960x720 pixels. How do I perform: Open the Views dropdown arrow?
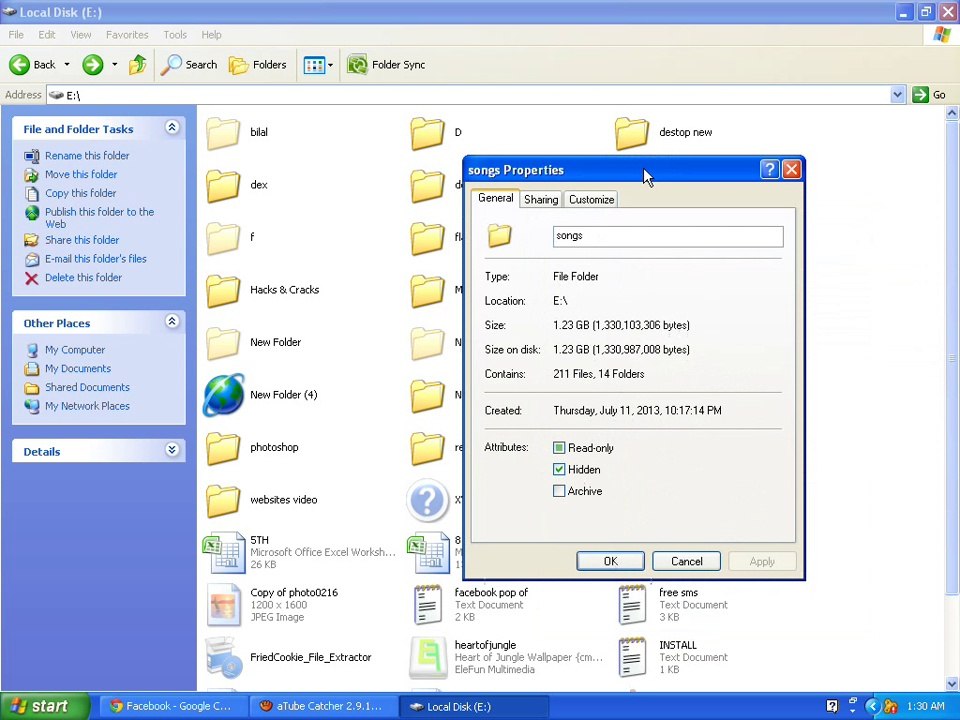point(331,65)
